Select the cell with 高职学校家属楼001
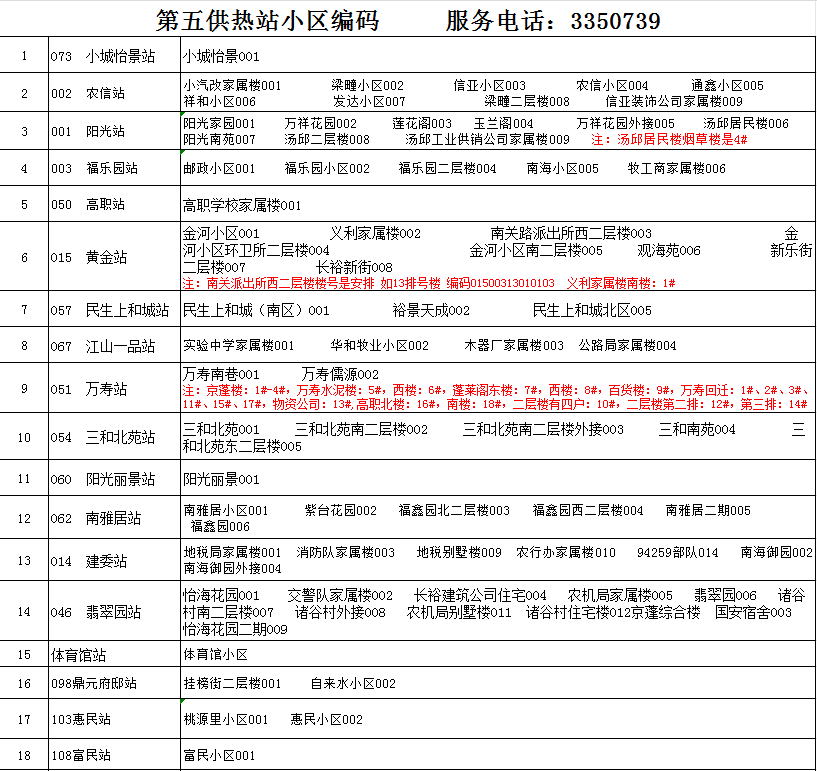Screen dimensions: 817x771 242,205
